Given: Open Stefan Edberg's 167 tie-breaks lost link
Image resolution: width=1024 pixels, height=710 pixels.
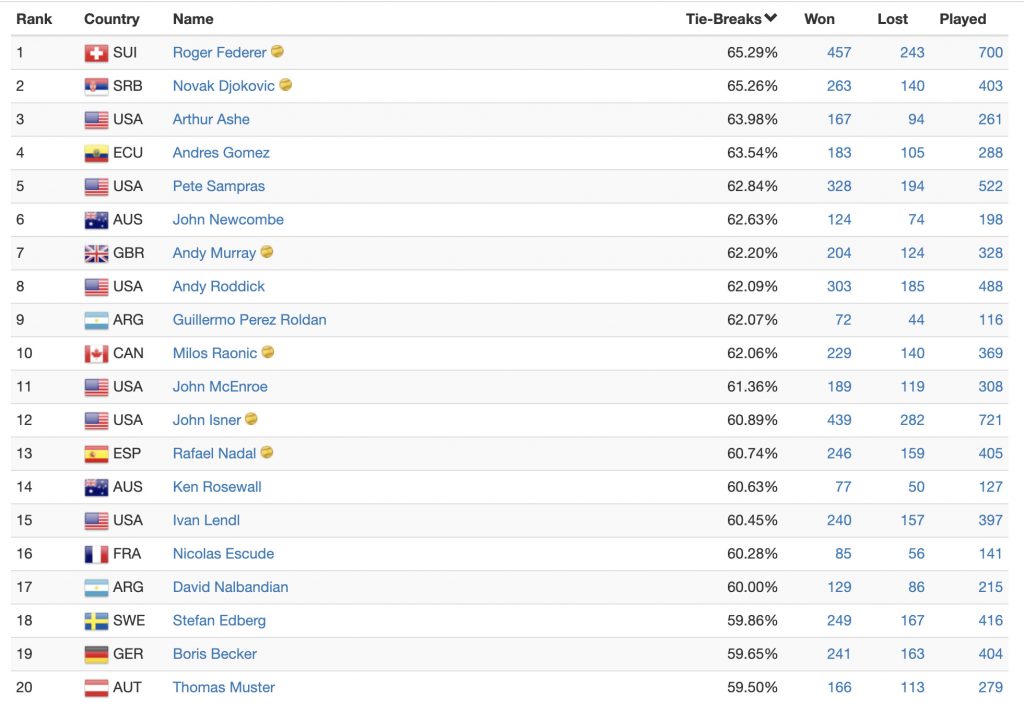Looking at the screenshot, I should (912, 621).
